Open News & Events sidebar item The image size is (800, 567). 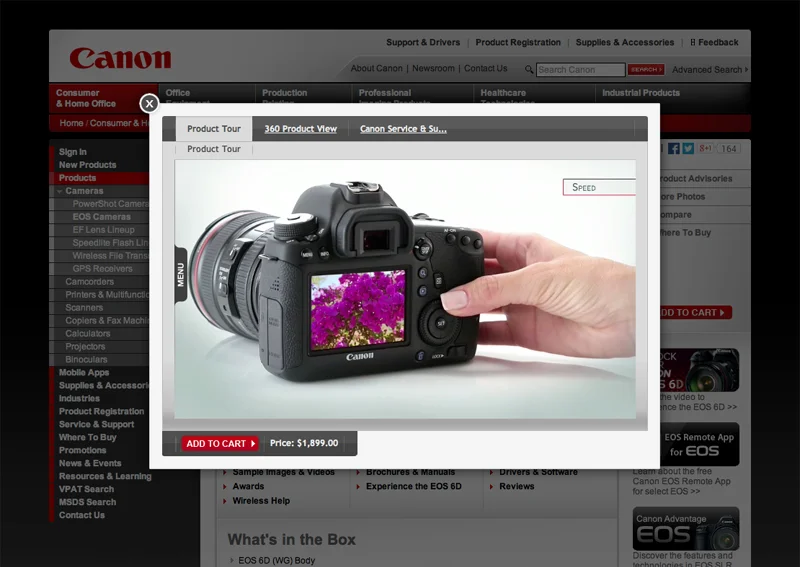pyautogui.click(x=90, y=463)
